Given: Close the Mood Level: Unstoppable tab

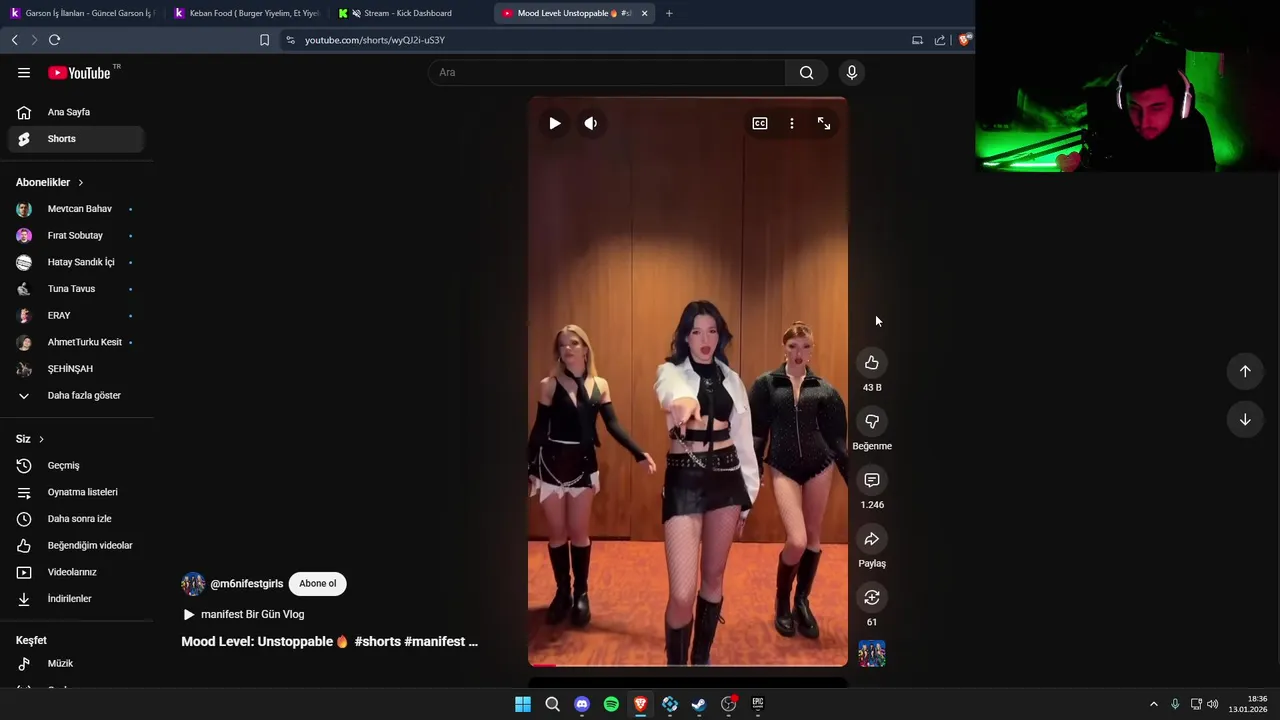Looking at the screenshot, I should (x=644, y=13).
